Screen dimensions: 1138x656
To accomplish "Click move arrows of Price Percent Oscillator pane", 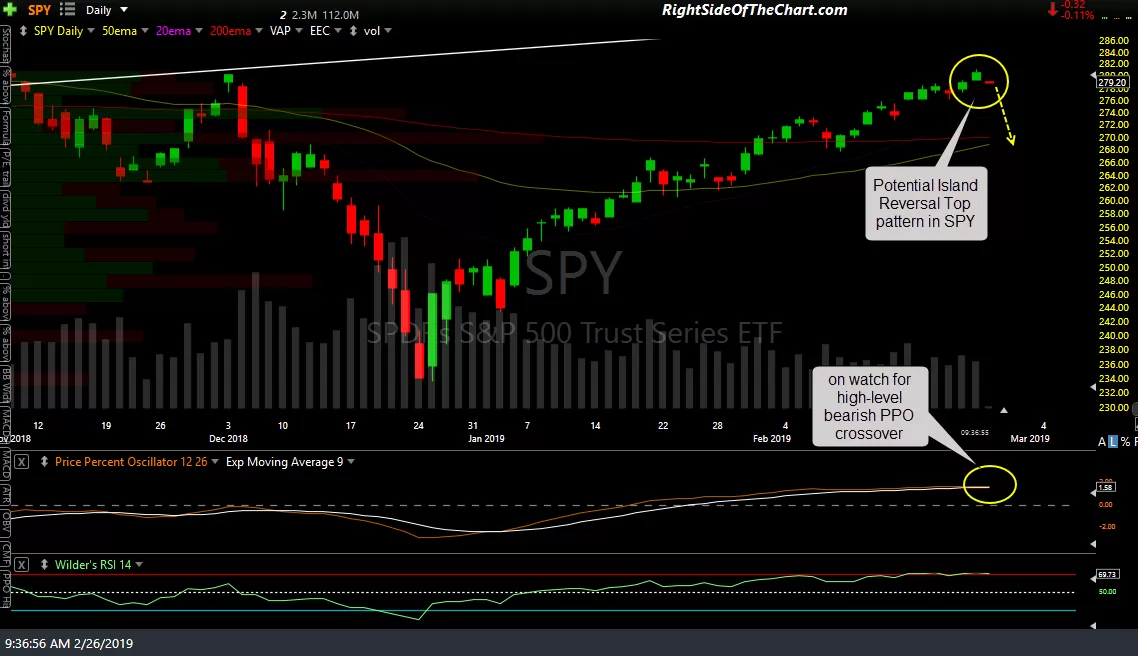I will (x=44, y=462).
